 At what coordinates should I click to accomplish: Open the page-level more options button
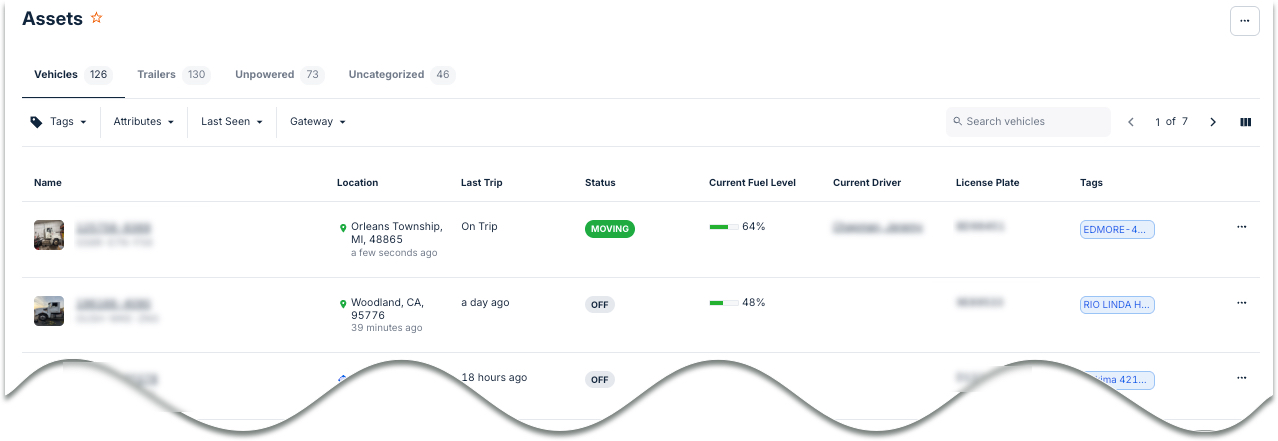(1244, 20)
